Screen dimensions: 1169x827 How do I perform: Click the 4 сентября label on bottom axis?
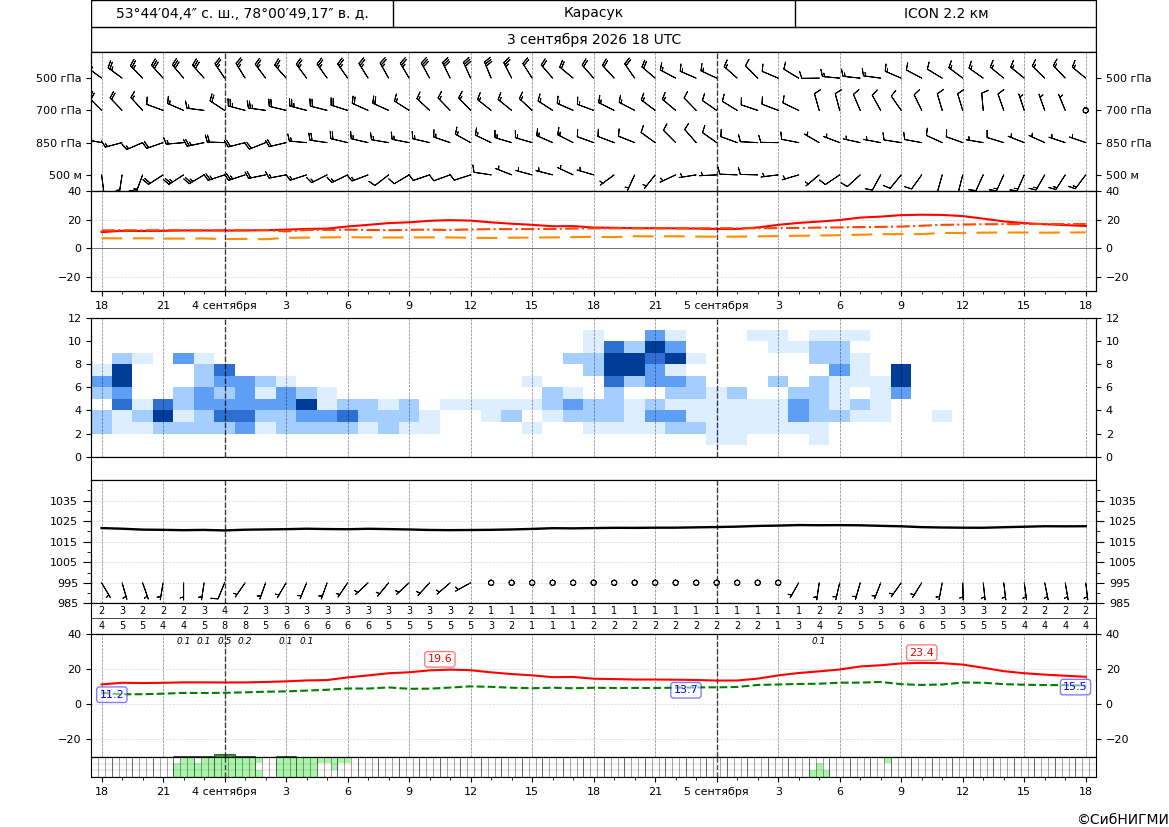[x=224, y=791]
